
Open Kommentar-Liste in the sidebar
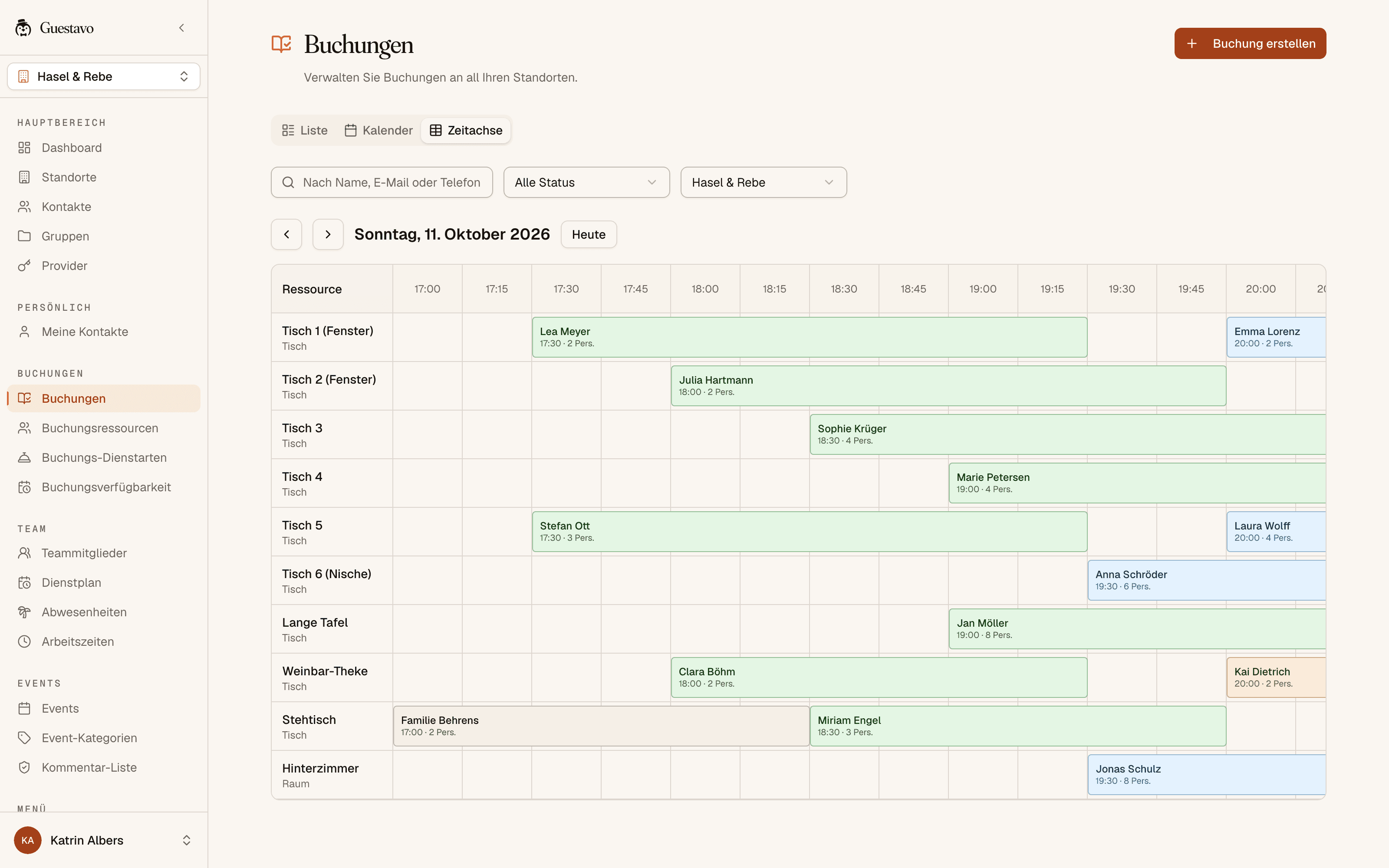pos(104,768)
